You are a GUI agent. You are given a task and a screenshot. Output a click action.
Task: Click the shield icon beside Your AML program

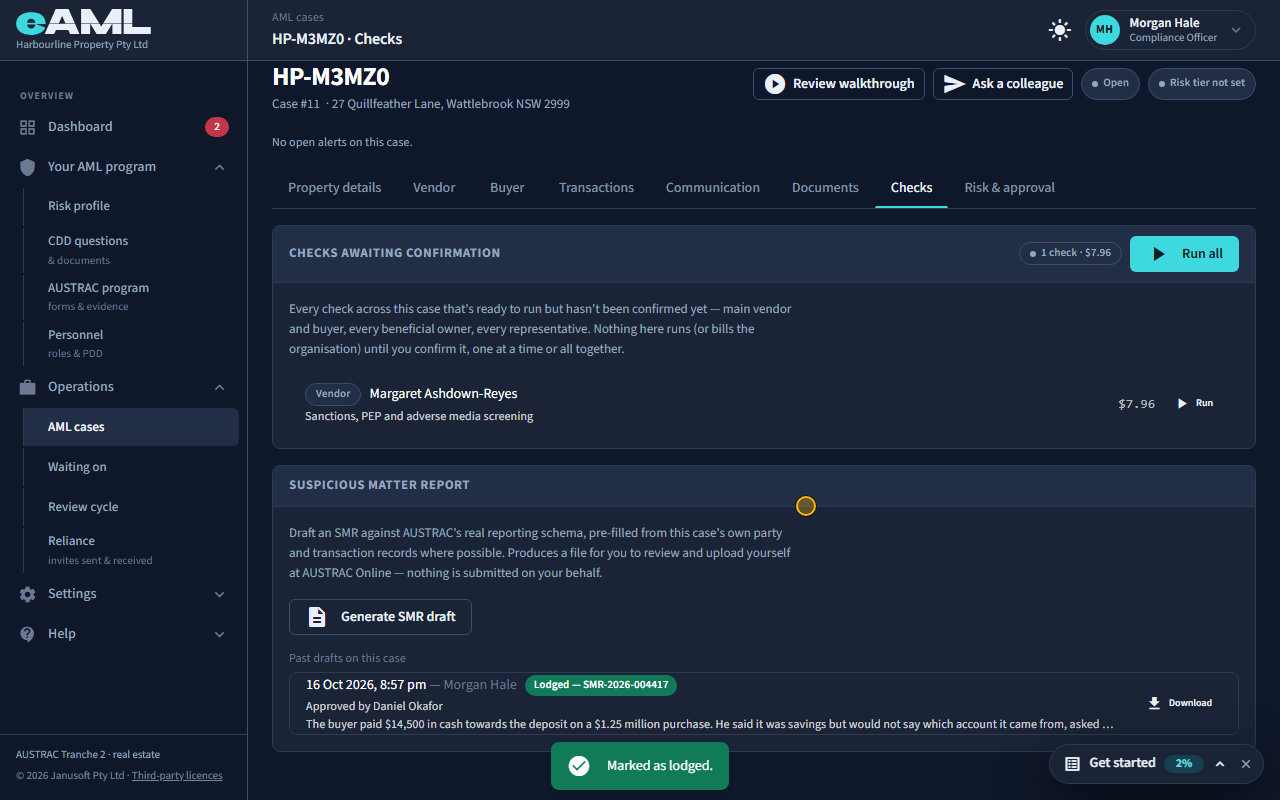(x=27, y=167)
